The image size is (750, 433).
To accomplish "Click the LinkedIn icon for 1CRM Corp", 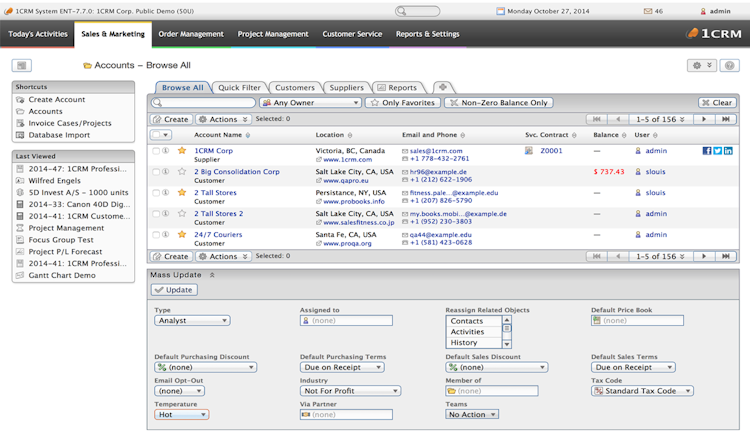I will coord(728,151).
